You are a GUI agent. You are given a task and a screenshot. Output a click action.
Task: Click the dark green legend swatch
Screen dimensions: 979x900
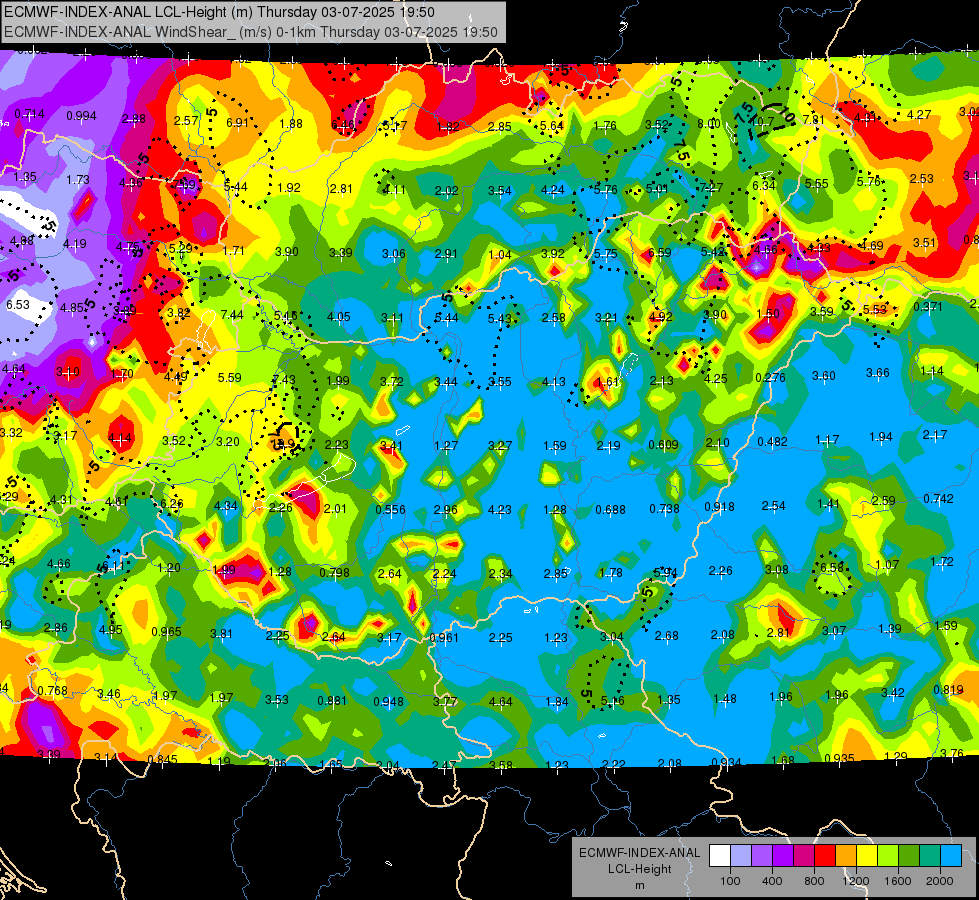click(x=908, y=856)
